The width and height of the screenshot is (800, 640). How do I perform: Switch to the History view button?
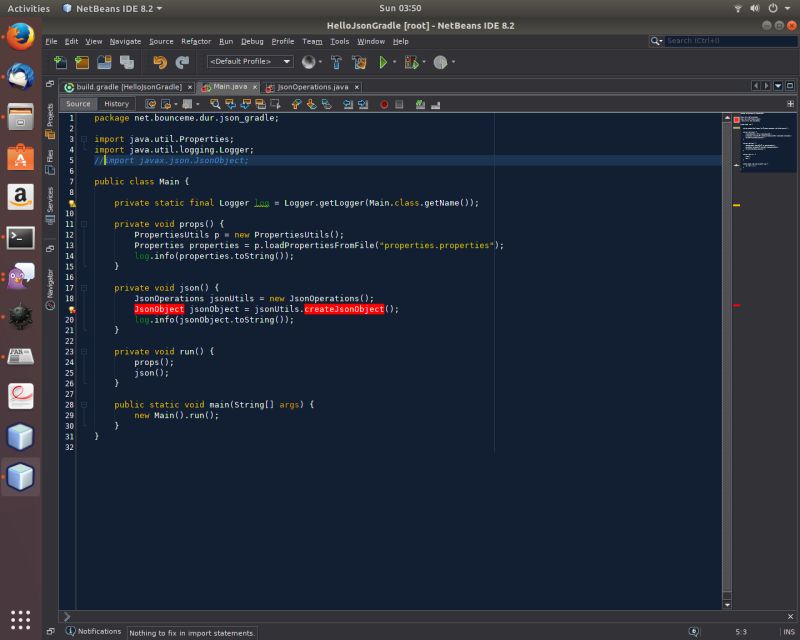[116, 104]
